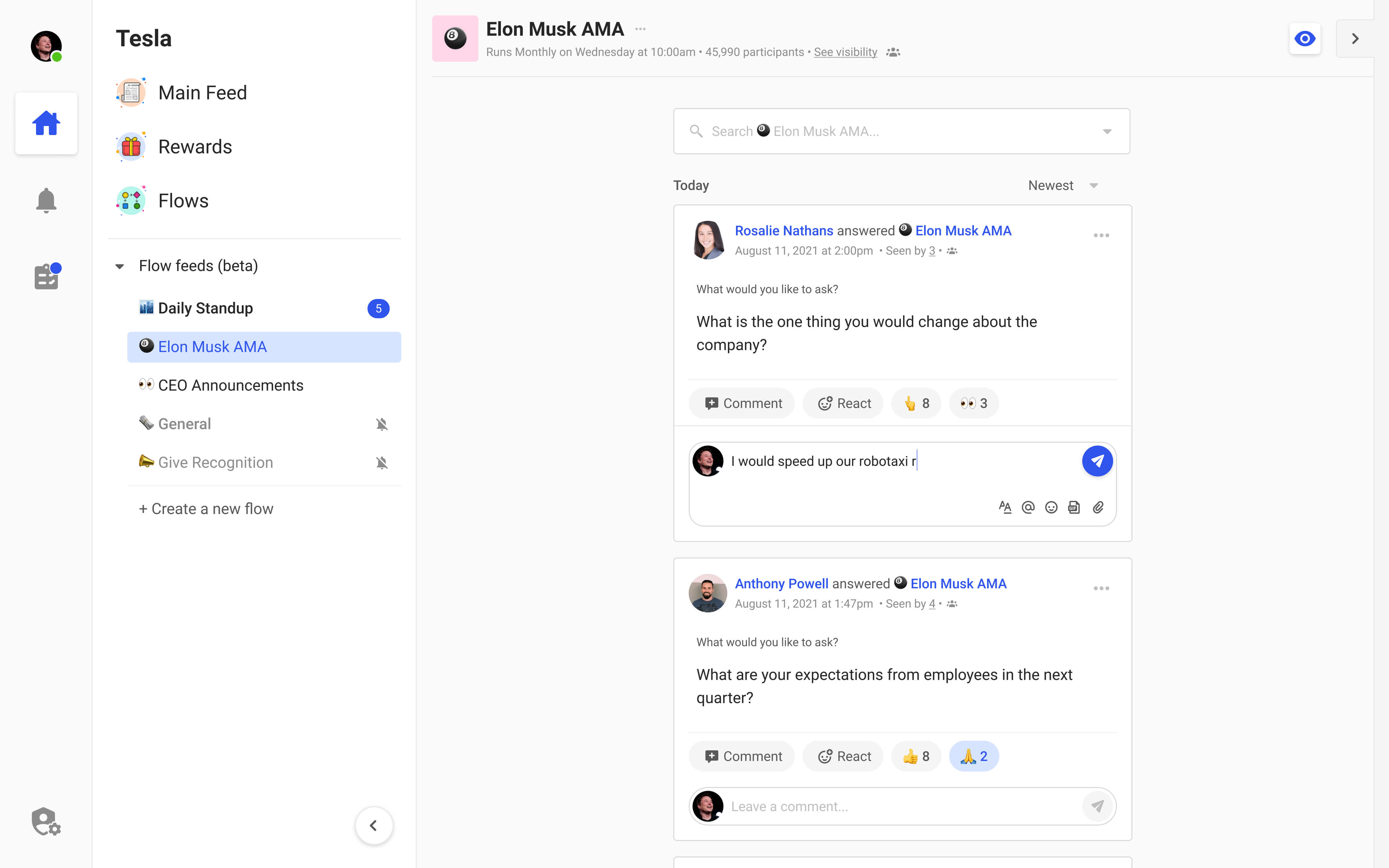Click Comment button on Anthony's post

click(x=741, y=757)
